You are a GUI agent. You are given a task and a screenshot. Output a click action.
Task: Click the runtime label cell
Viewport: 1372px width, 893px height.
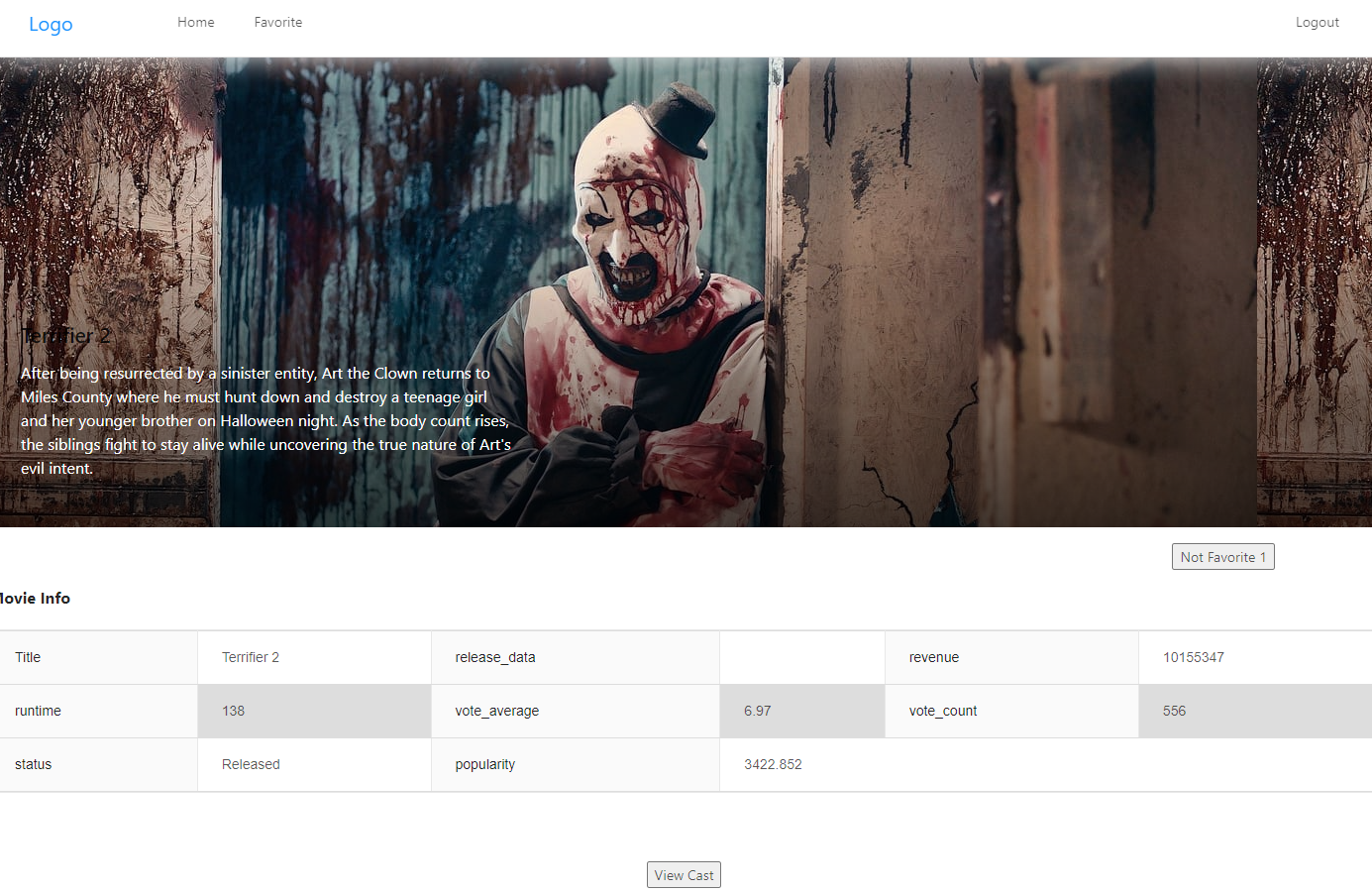point(98,711)
